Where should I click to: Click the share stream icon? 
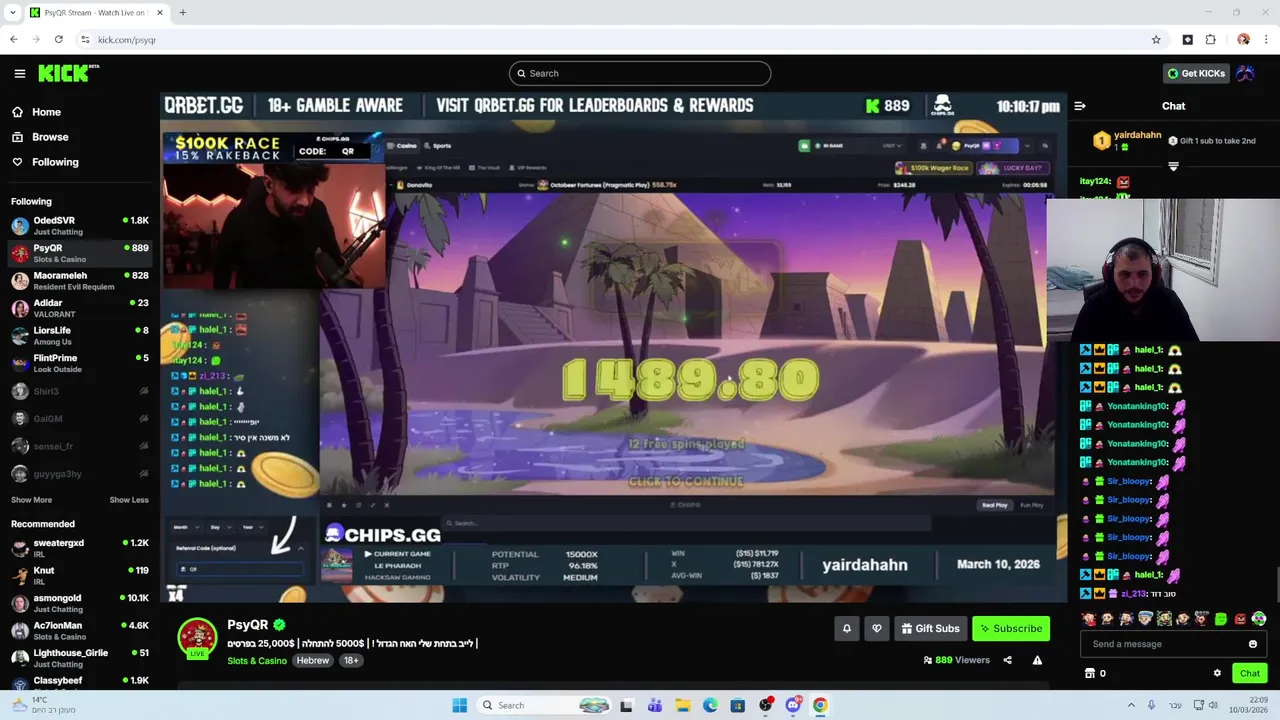(x=1007, y=660)
